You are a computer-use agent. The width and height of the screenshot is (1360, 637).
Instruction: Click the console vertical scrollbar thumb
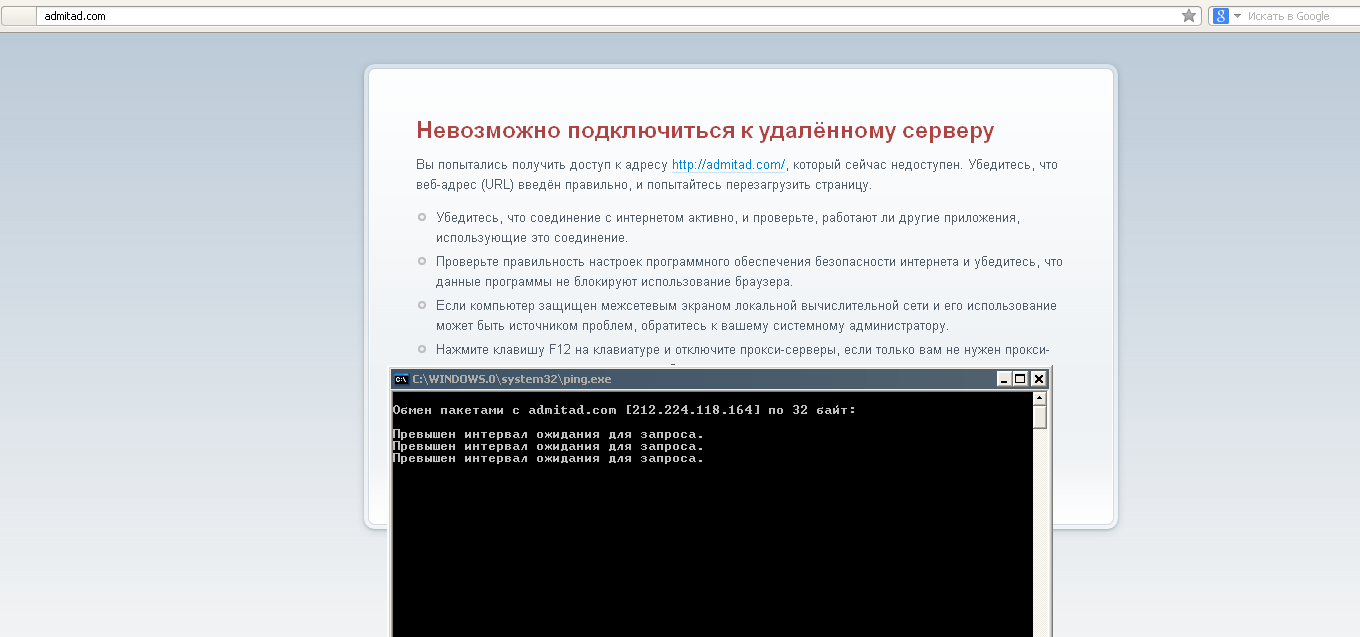(1040, 417)
